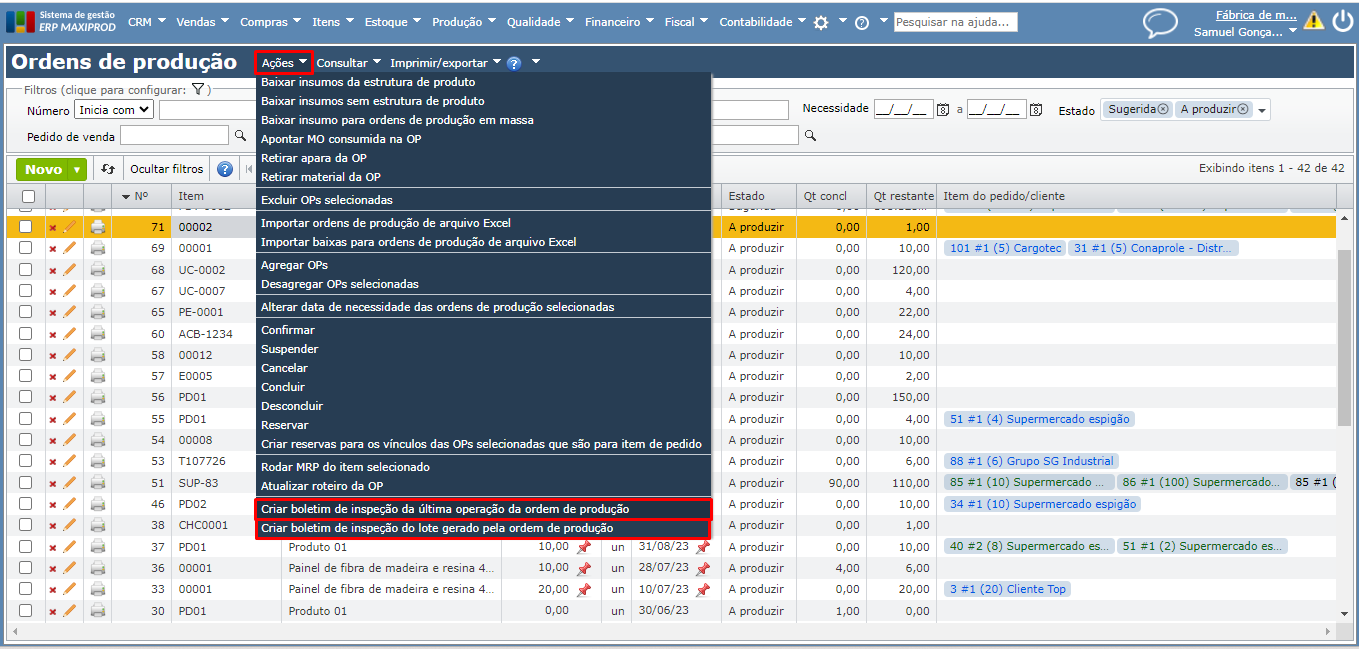
Task: Click the printer icon for order 69
Action: click(98, 248)
